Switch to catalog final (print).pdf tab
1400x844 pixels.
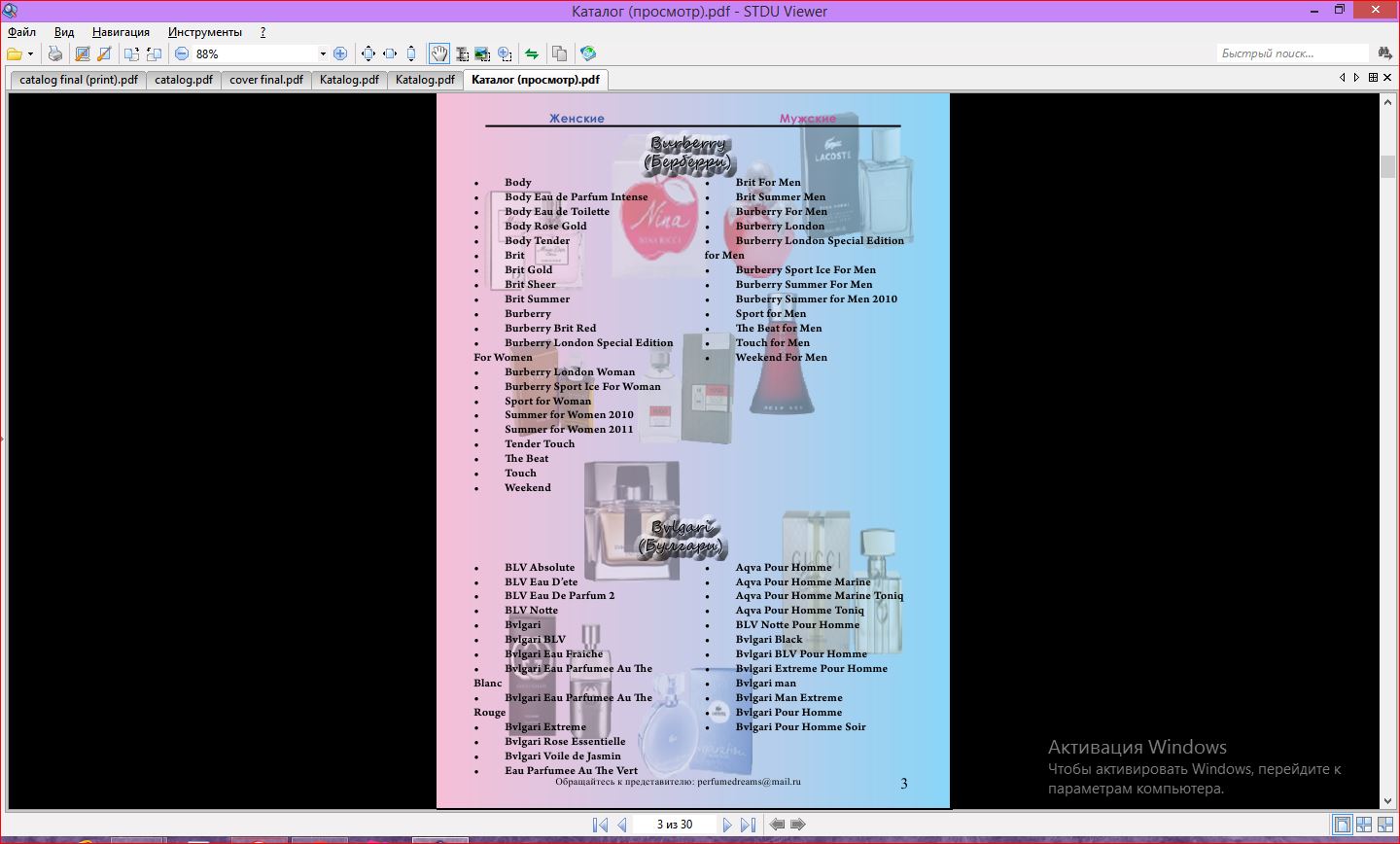tap(79, 80)
